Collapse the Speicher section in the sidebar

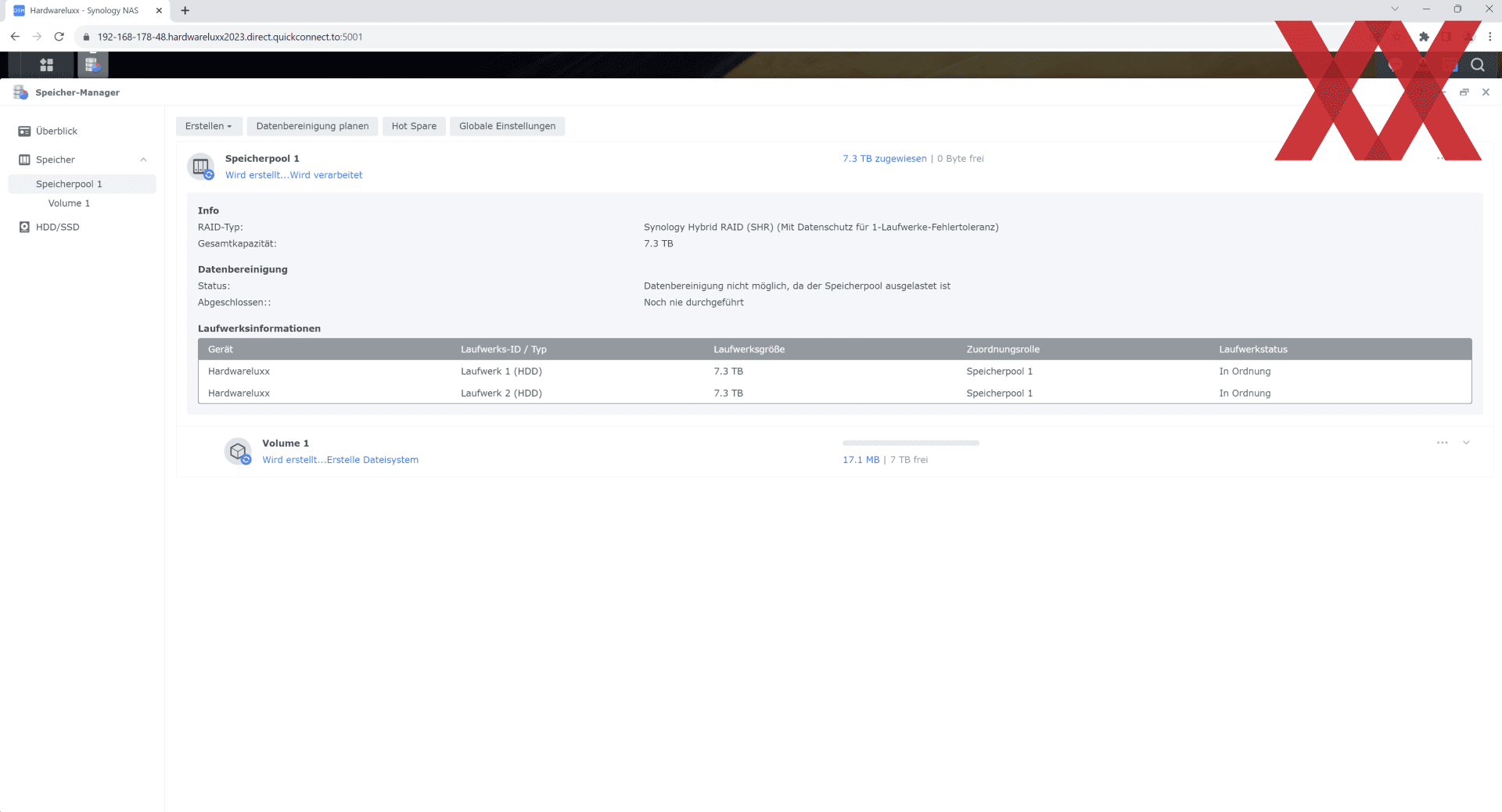(x=143, y=160)
